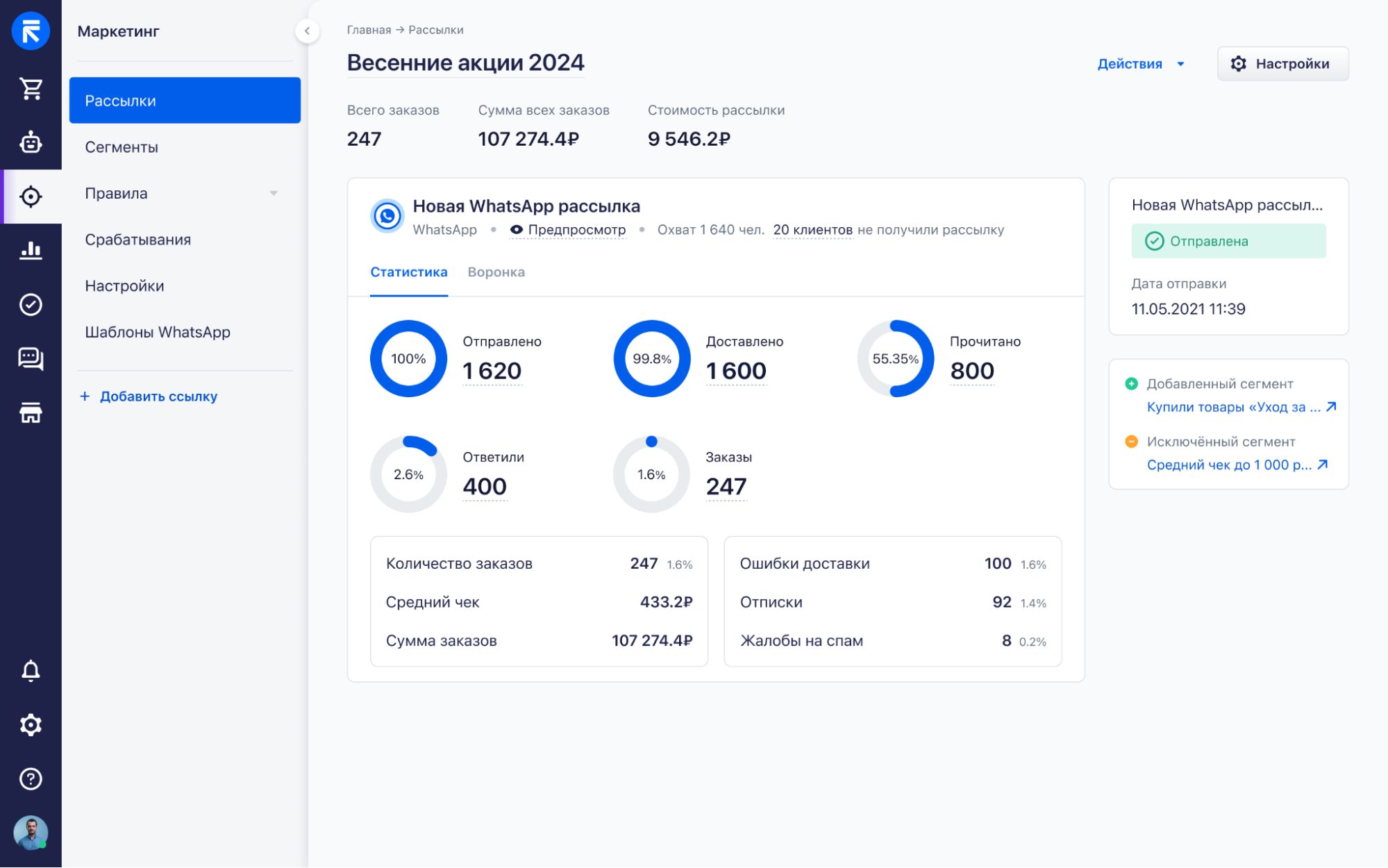Open the shopping cart sidebar icon
1388x868 pixels.
pyautogui.click(x=31, y=88)
